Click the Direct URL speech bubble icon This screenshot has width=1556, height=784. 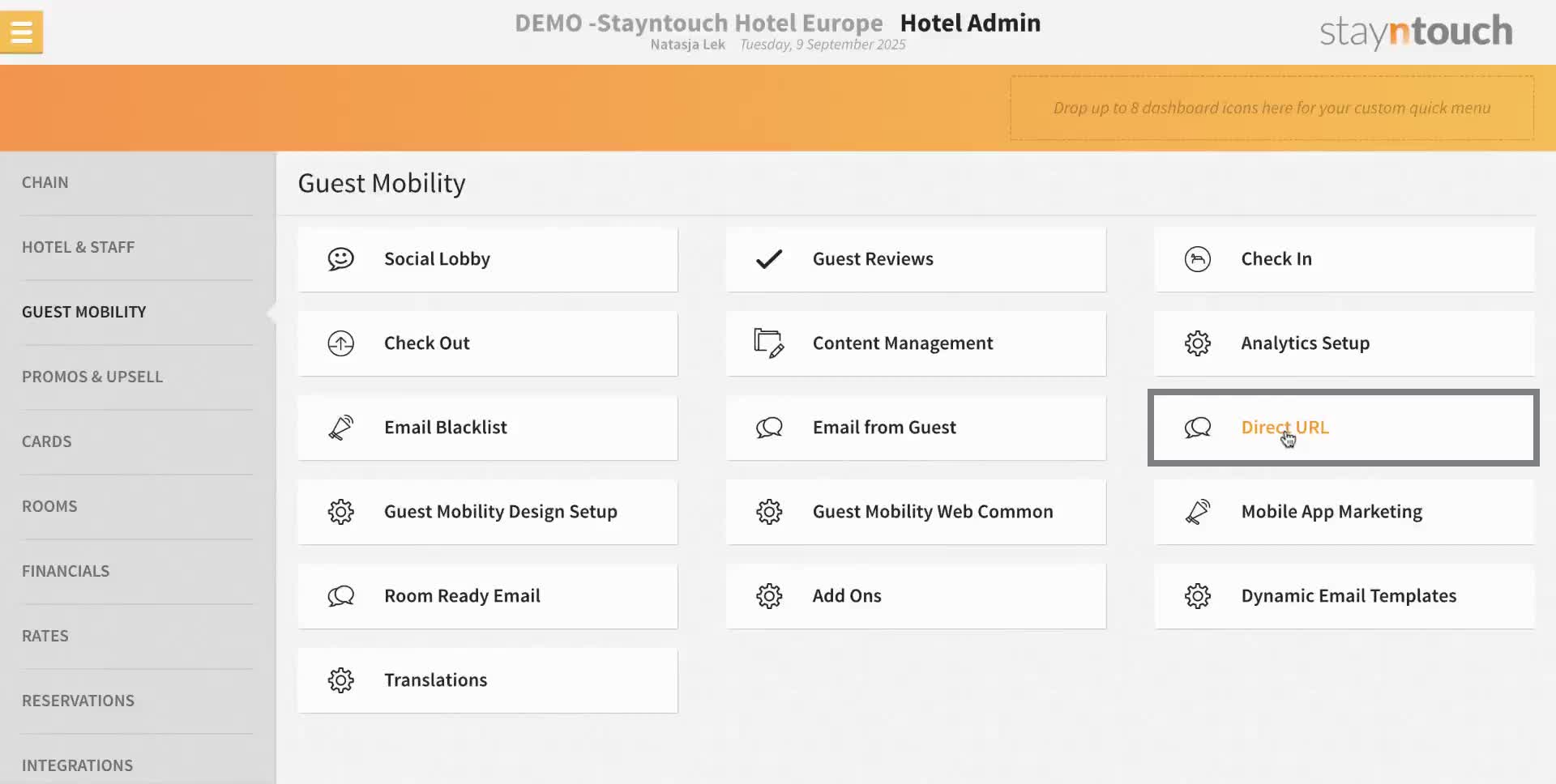[1197, 428]
